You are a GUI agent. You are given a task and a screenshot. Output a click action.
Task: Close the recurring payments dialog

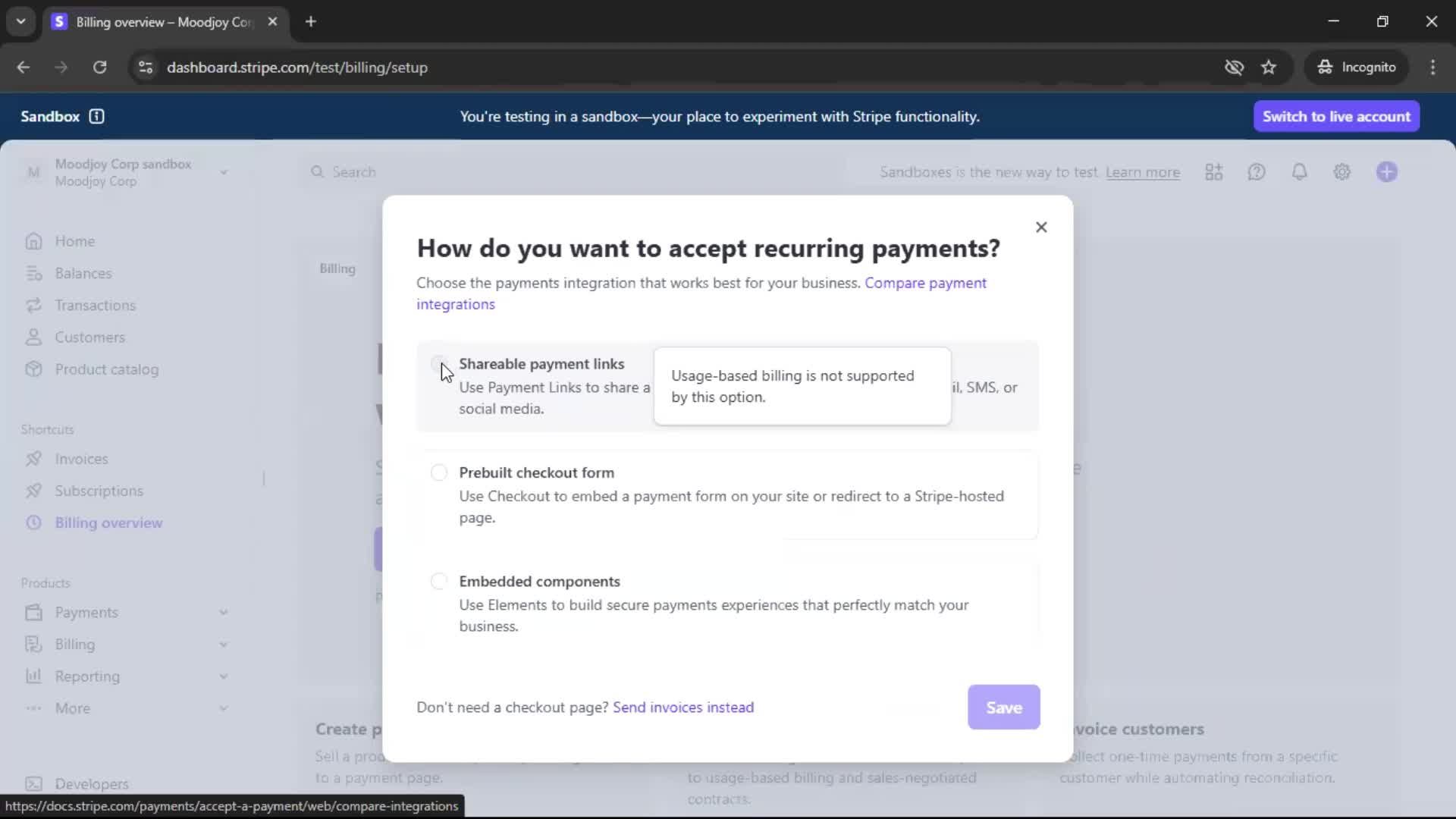tap(1041, 227)
